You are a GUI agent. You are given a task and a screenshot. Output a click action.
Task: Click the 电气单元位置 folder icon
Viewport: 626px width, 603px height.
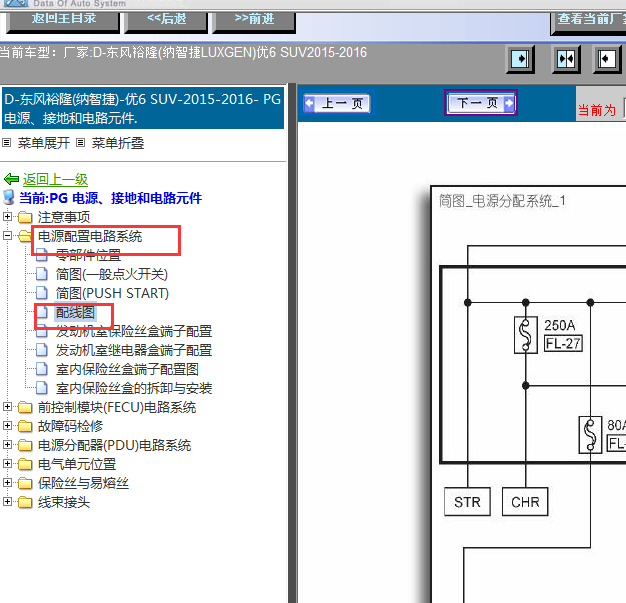pos(25,464)
